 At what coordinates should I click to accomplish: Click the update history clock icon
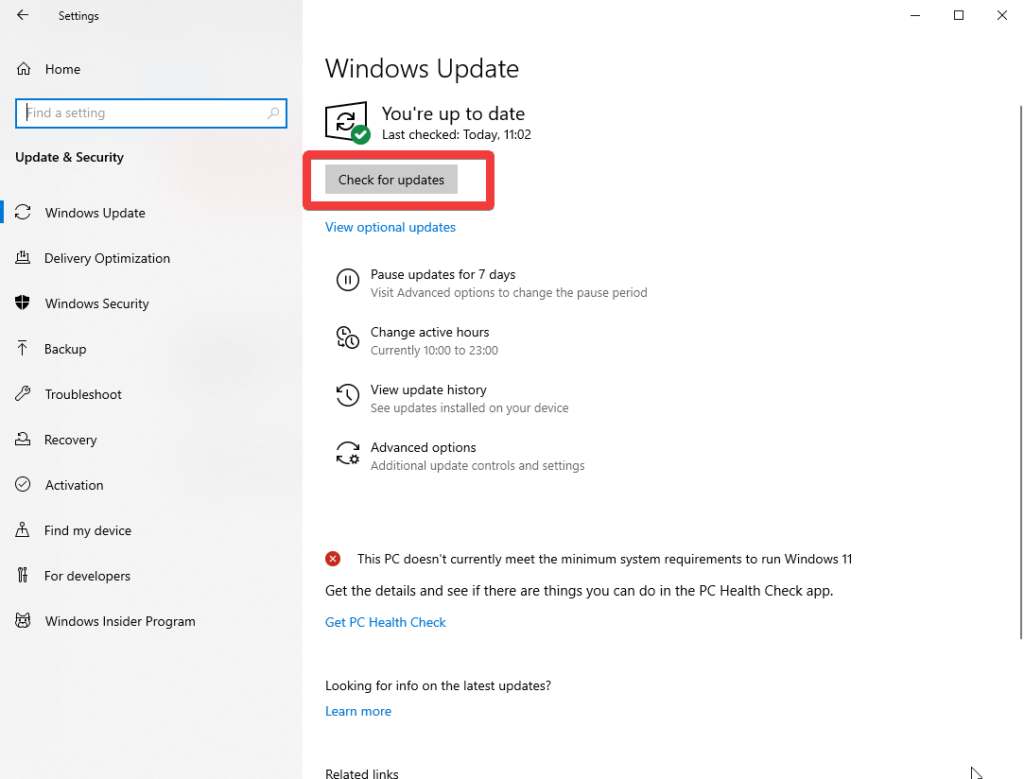click(x=347, y=395)
